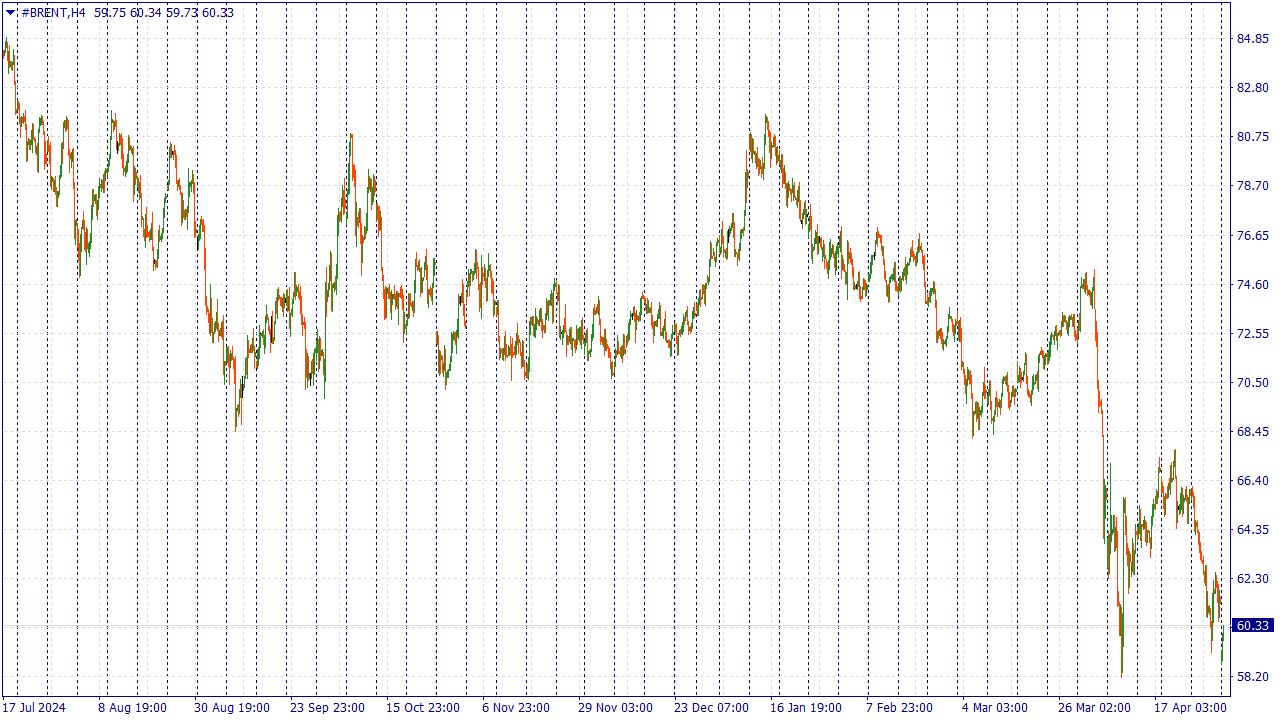Click the 60.33 close value in header
Image resolution: width=1280 pixels, height=720 pixels.
click(218, 12)
